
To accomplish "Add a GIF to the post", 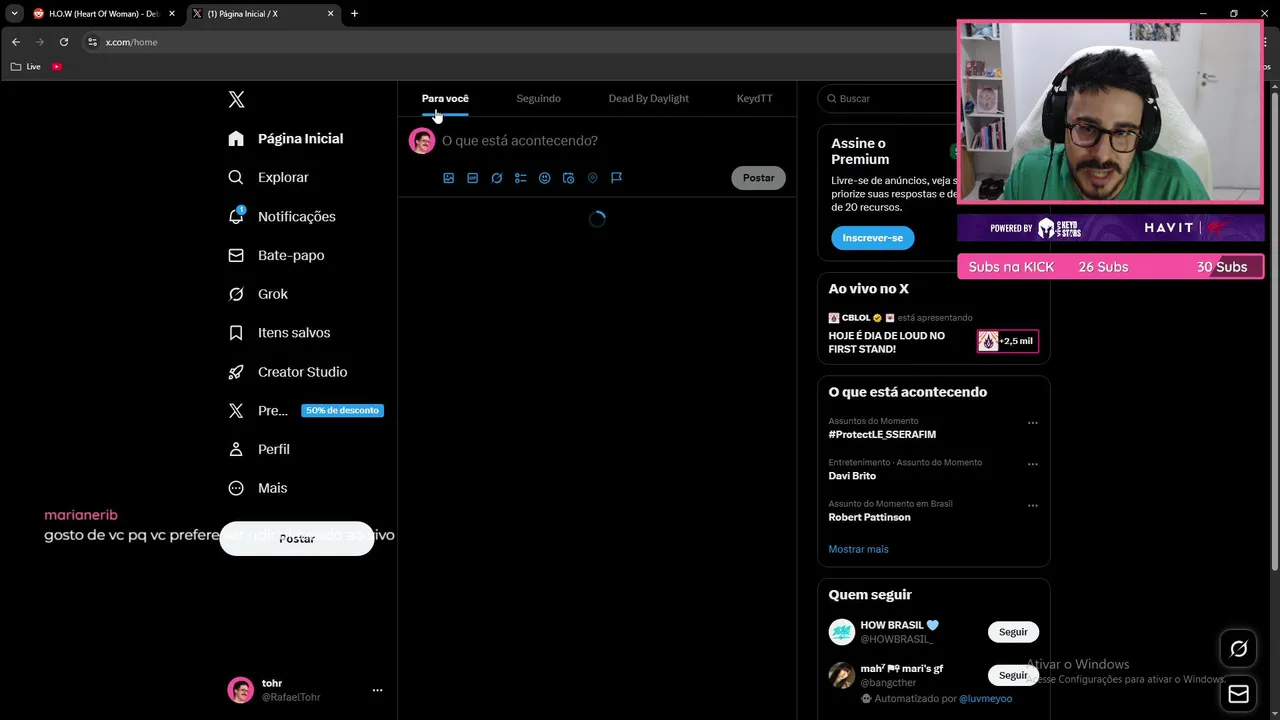I will (472, 178).
